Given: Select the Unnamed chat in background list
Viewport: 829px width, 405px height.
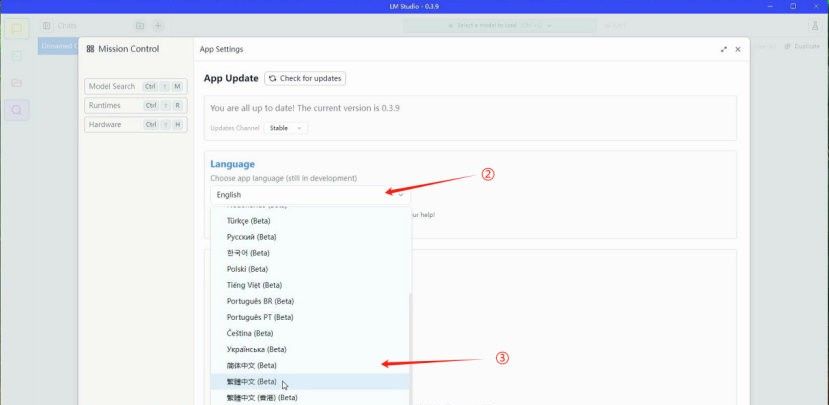Looking at the screenshot, I should 58,46.
